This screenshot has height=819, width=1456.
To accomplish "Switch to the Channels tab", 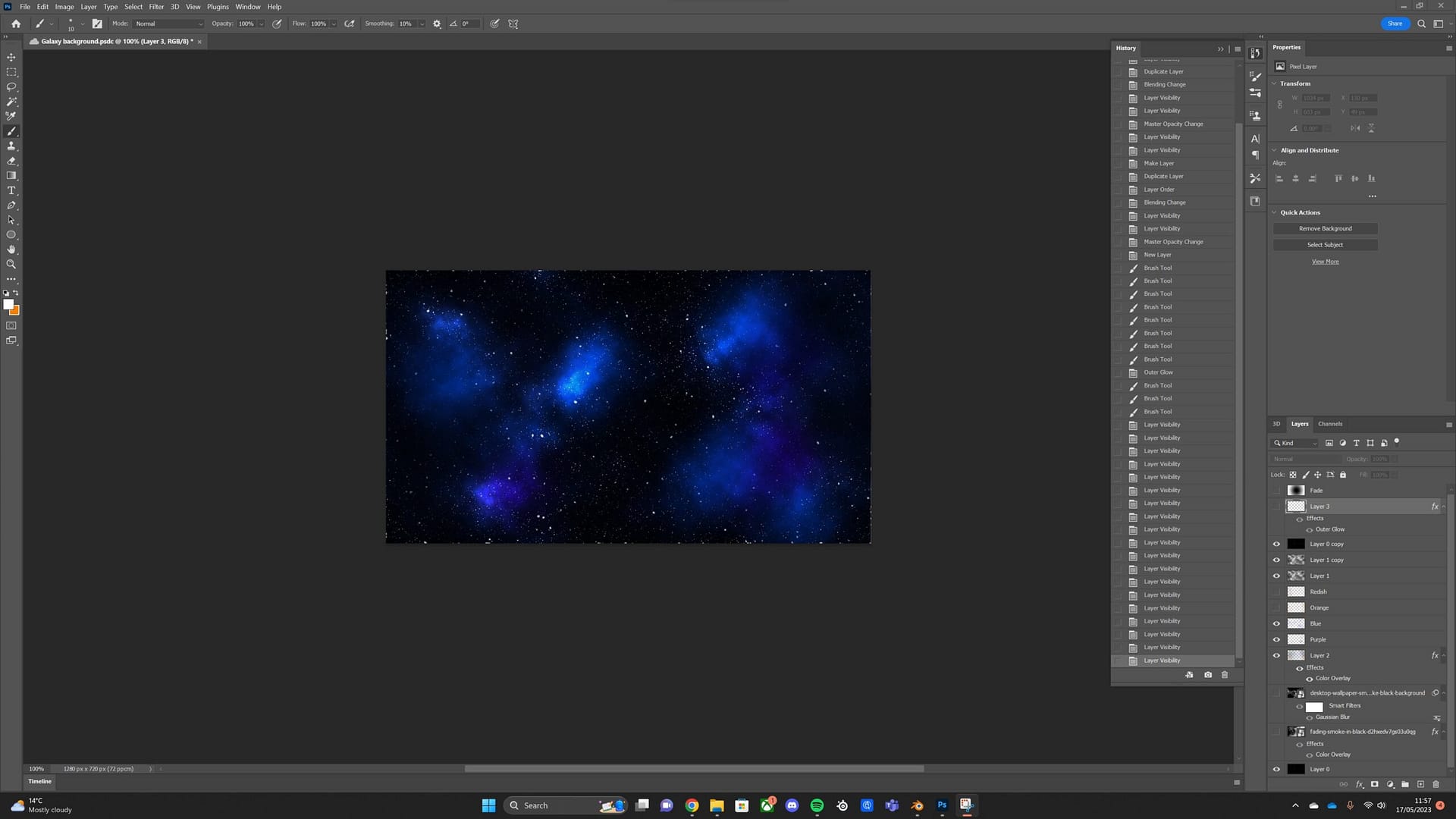I will (x=1329, y=424).
